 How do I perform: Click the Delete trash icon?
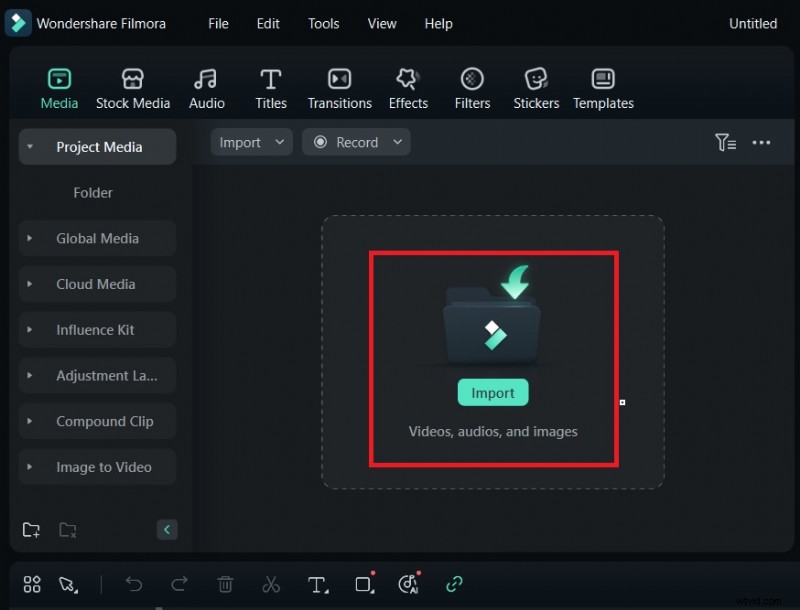click(x=226, y=585)
